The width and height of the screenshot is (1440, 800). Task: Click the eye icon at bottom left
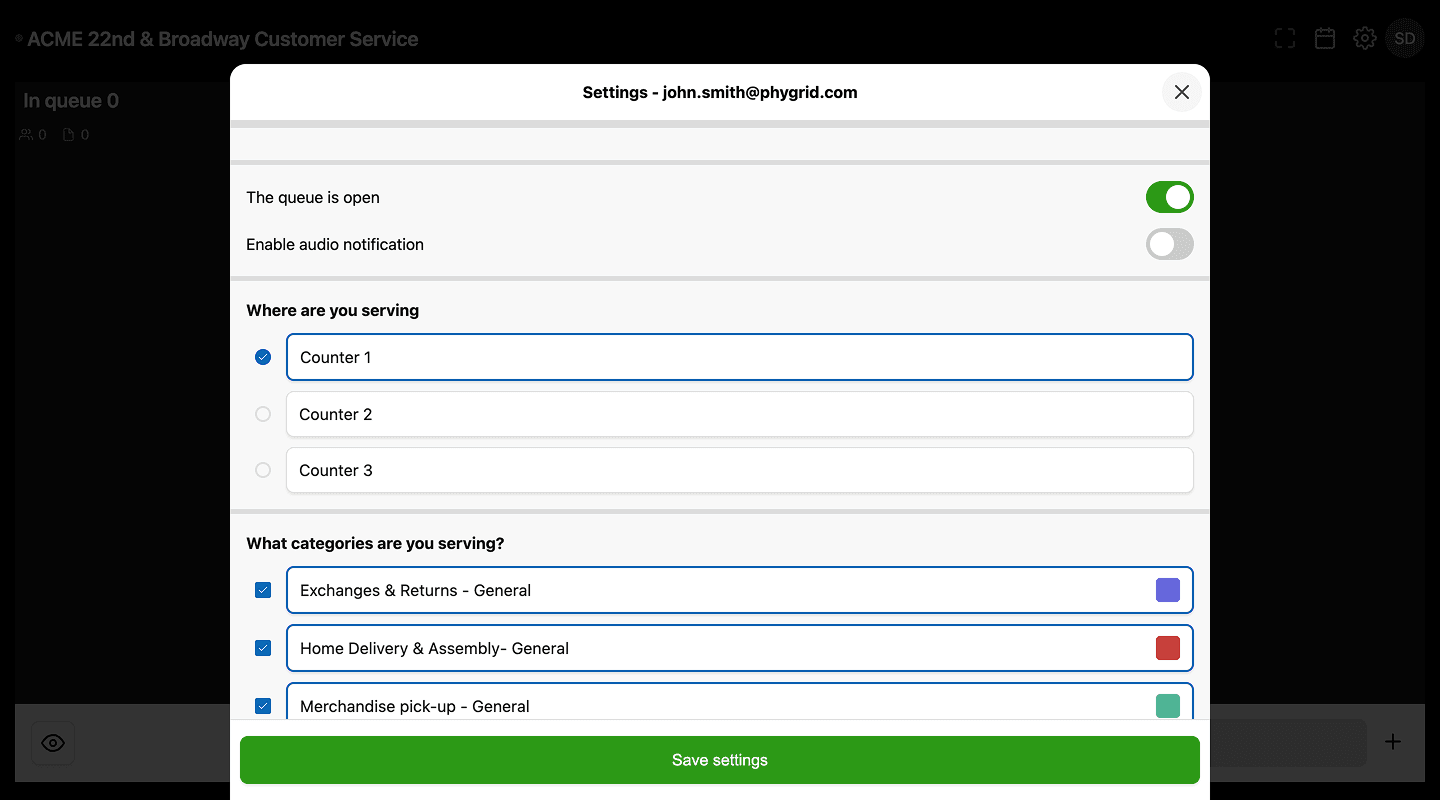(x=53, y=743)
